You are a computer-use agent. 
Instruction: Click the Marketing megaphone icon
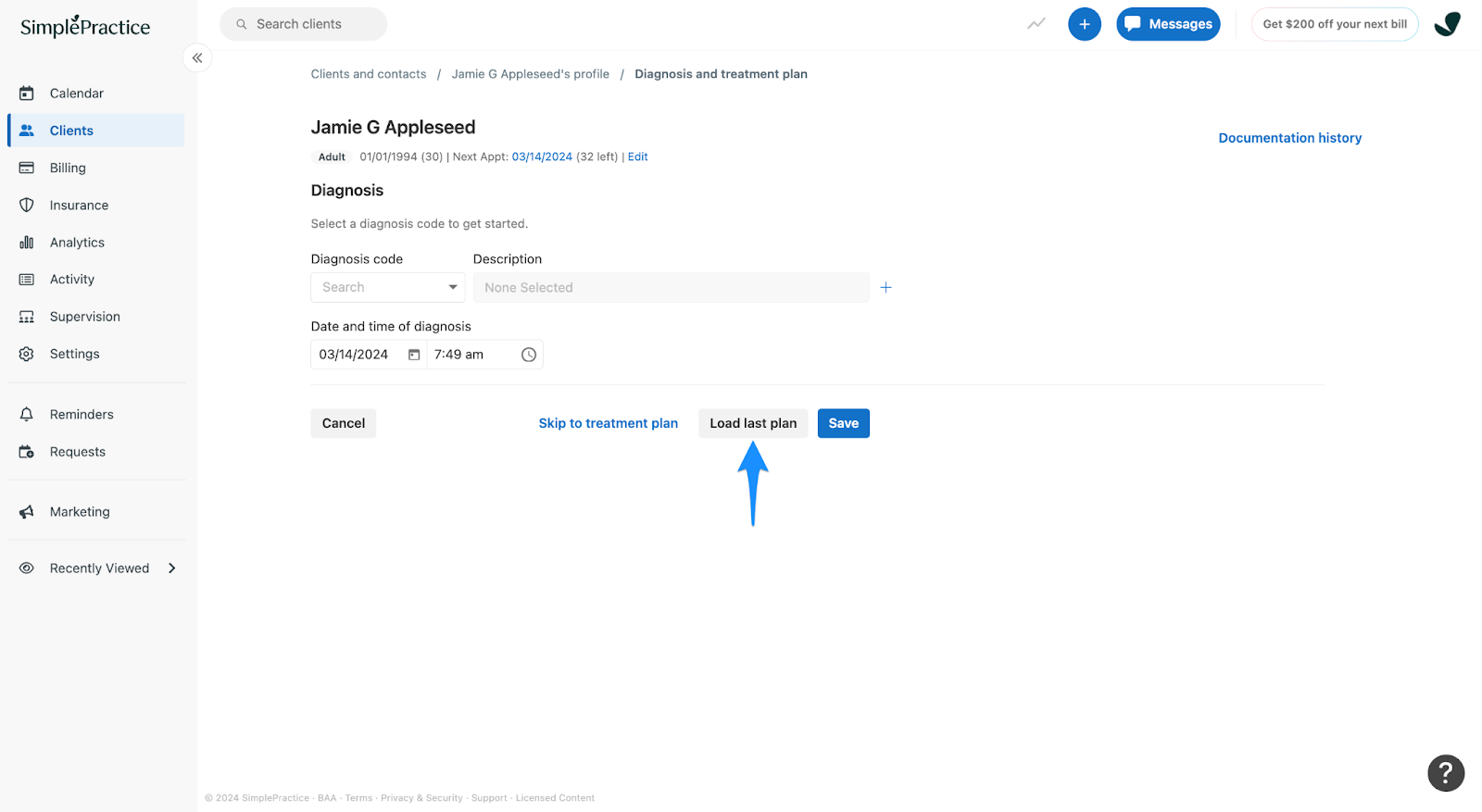[x=27, y=512]
